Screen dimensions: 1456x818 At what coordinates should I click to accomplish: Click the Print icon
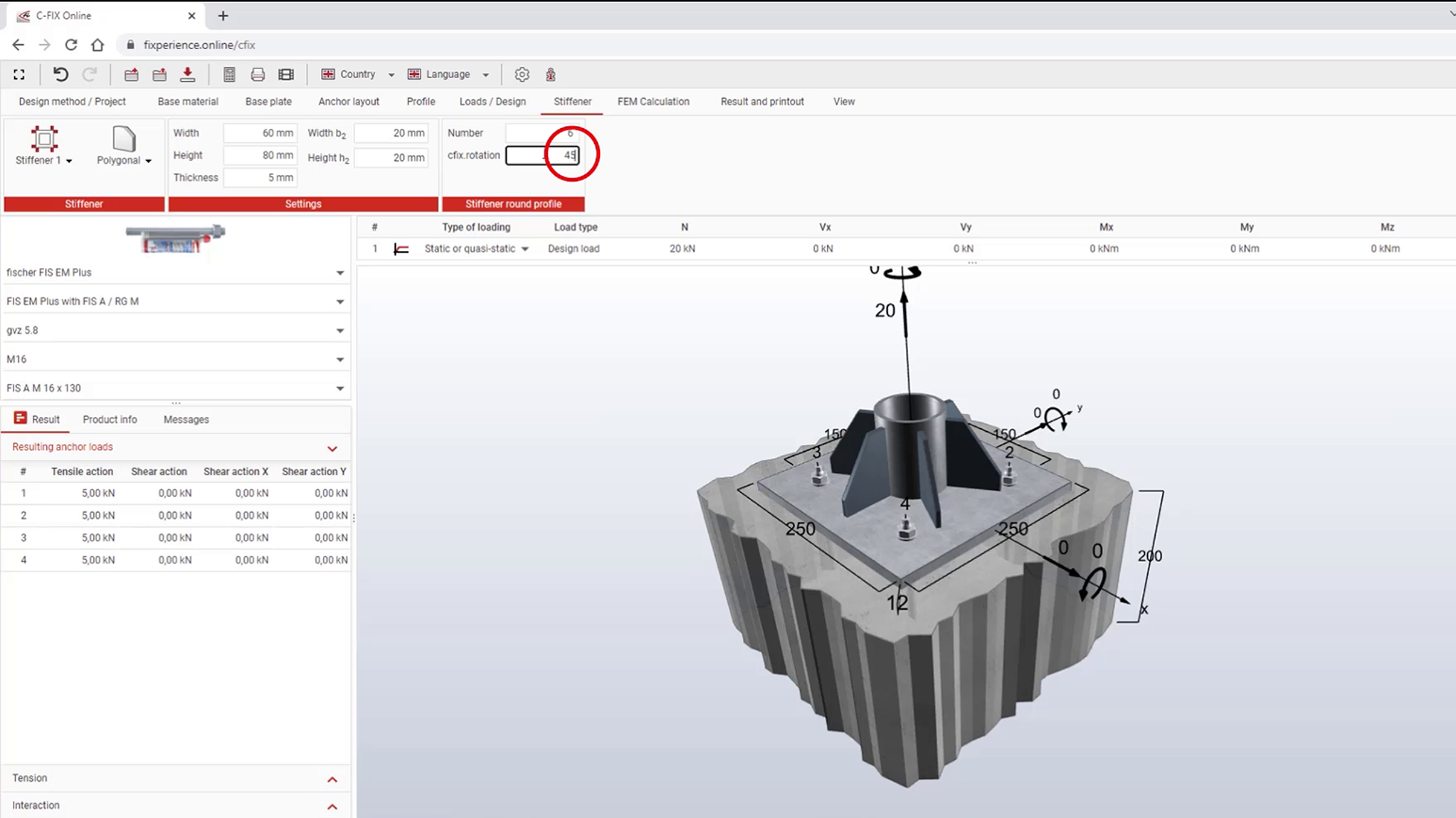[x=258, y=74]
